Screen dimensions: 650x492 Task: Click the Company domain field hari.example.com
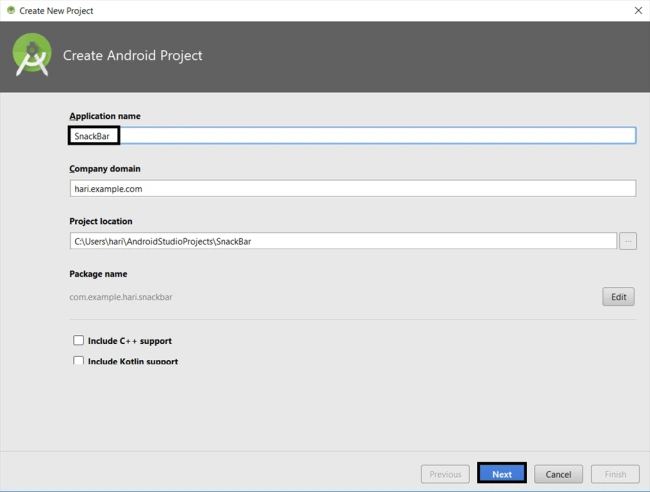[353, 189]
